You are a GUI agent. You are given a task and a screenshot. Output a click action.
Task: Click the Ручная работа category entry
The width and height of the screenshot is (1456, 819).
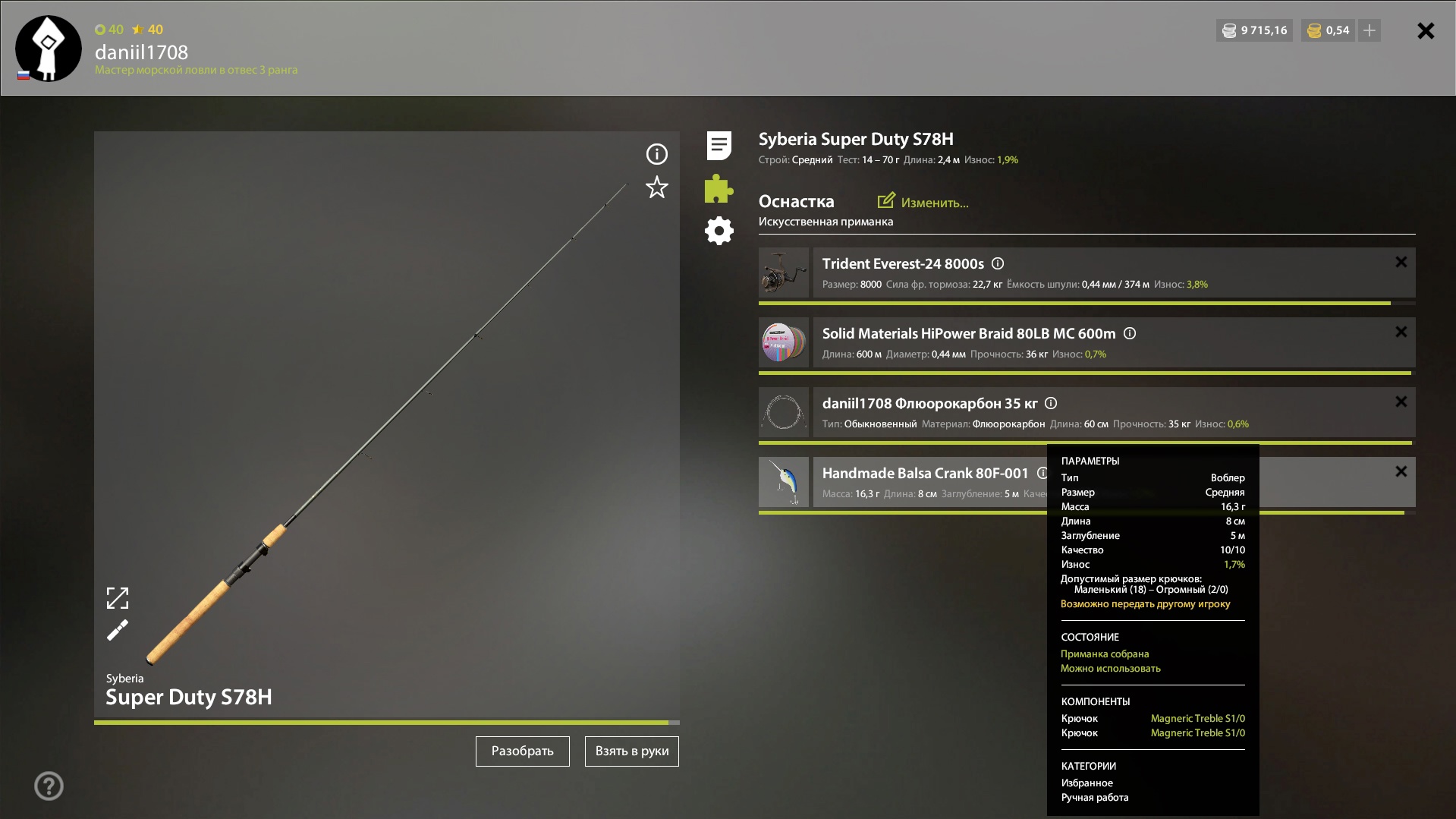click(1094, 797)
